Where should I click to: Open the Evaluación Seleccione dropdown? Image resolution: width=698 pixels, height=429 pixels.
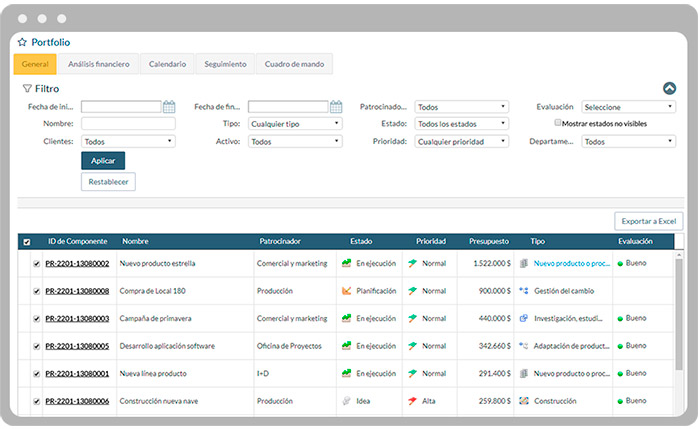pyautogui.click(x=629, y=107)
